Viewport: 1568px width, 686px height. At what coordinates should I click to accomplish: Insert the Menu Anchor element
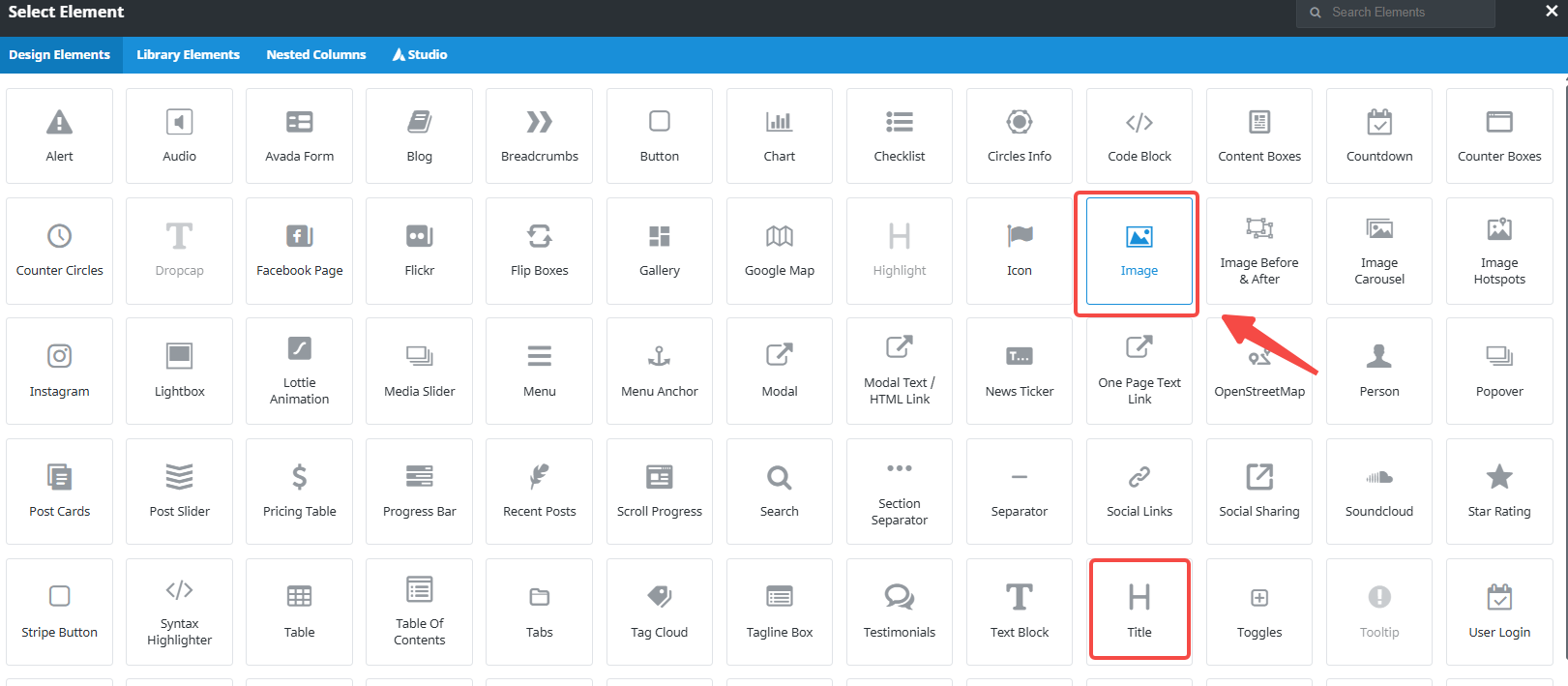pyautogui.click(x=659, y=372)
